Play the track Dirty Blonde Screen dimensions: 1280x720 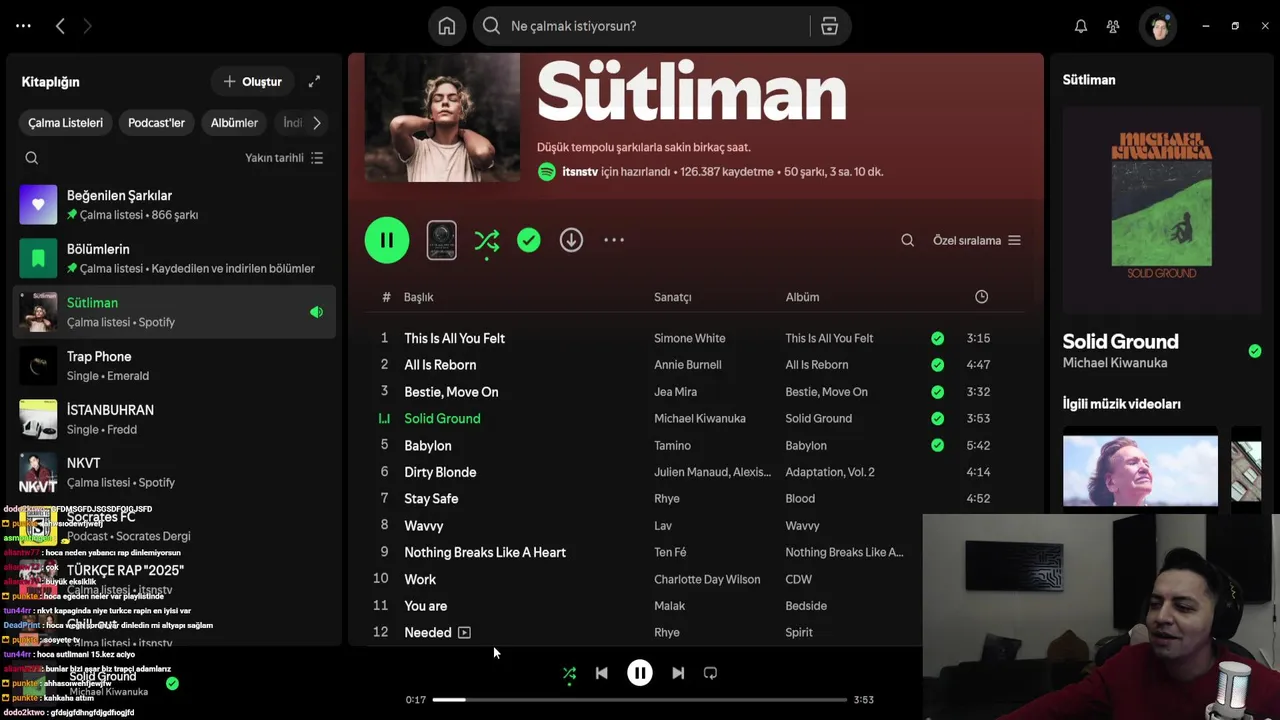click(x=440, y=472)
